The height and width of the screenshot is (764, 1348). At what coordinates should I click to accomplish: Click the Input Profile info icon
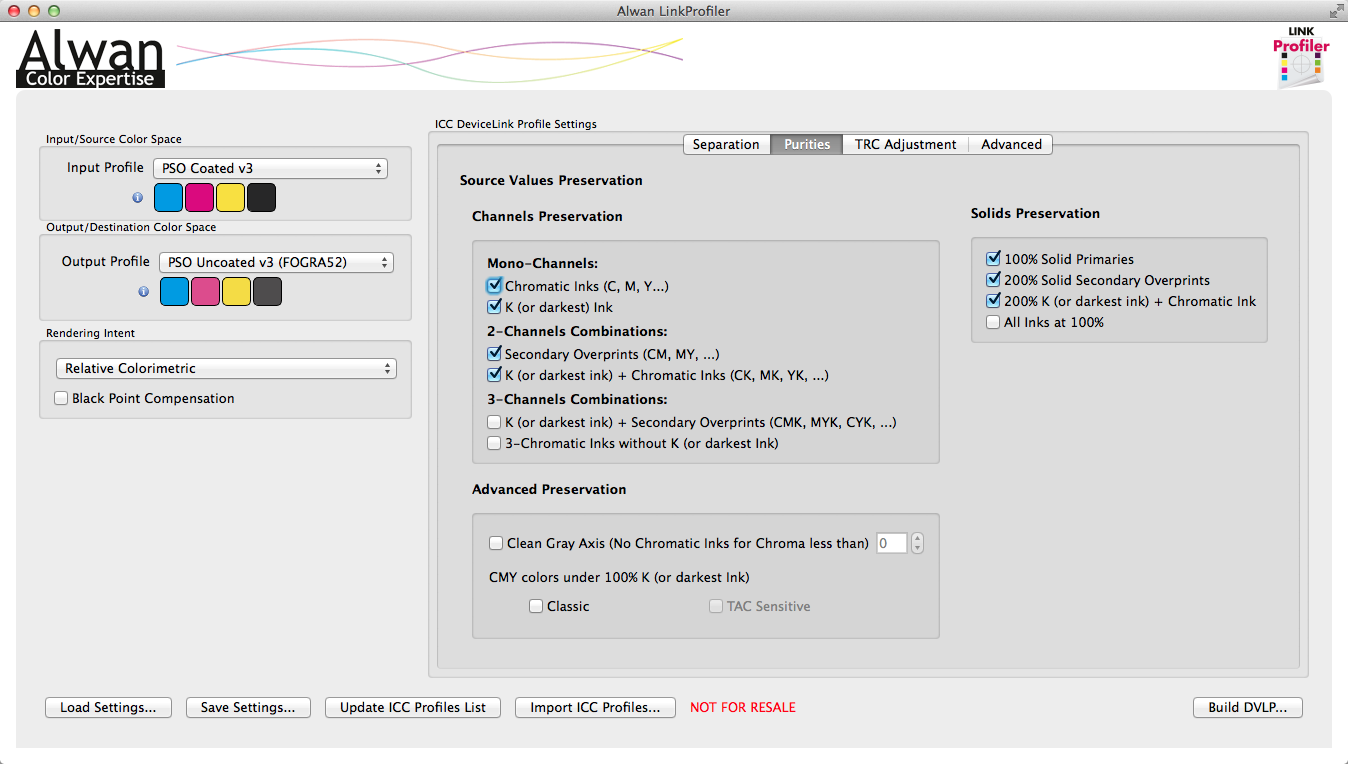click(x=137, y=198)
